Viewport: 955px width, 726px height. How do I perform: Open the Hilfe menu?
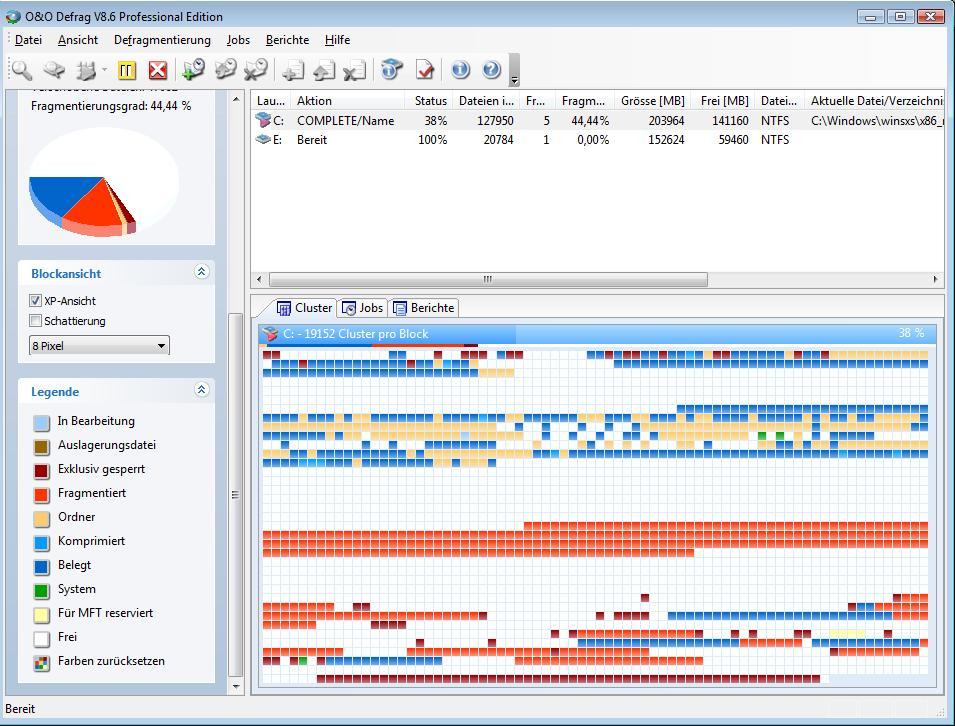coord(337,40)
